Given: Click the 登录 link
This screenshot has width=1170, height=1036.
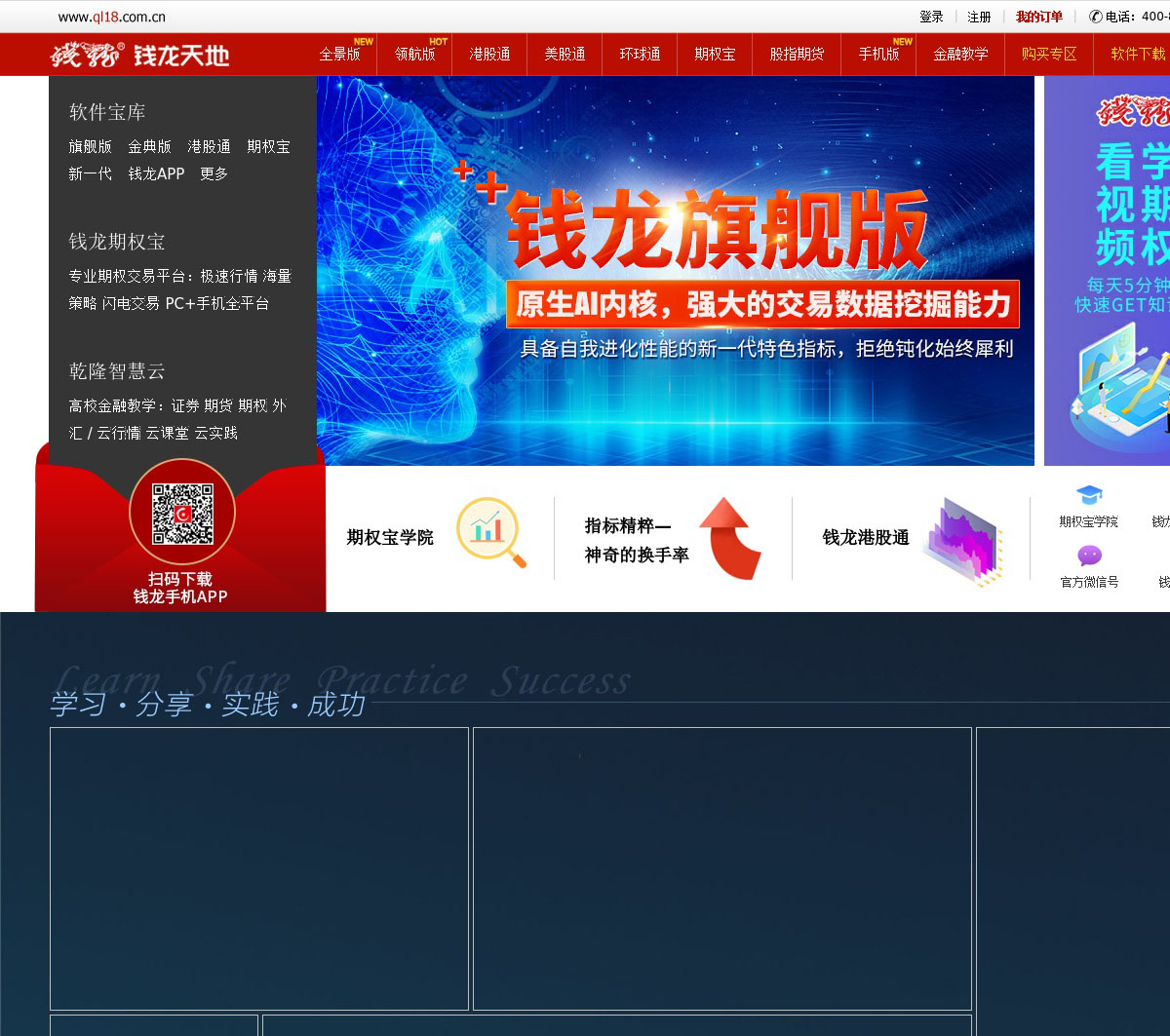Looking at the screenshot, I should (931, 17).
